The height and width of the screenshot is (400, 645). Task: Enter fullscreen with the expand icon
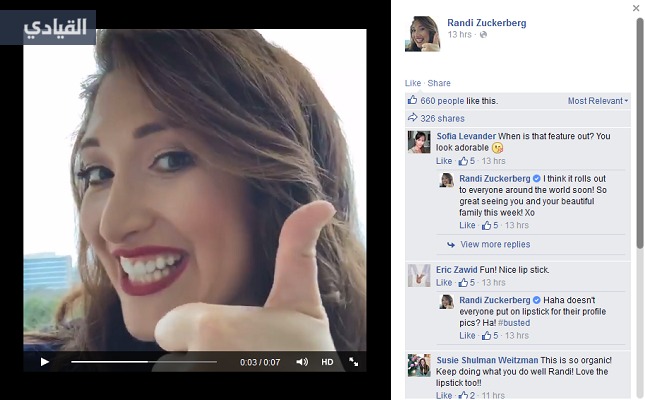click(353, 362)
